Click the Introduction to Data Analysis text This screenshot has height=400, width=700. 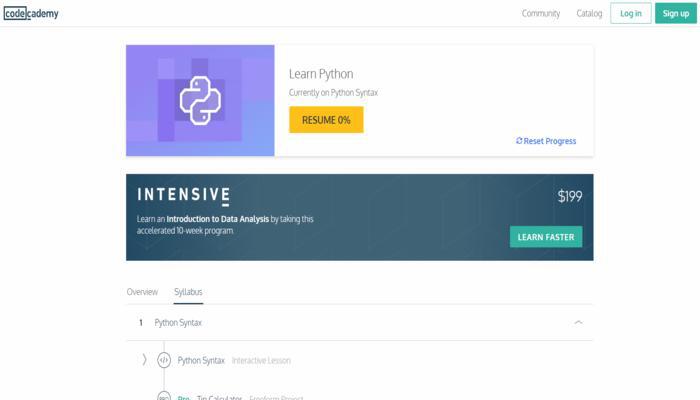217,219
